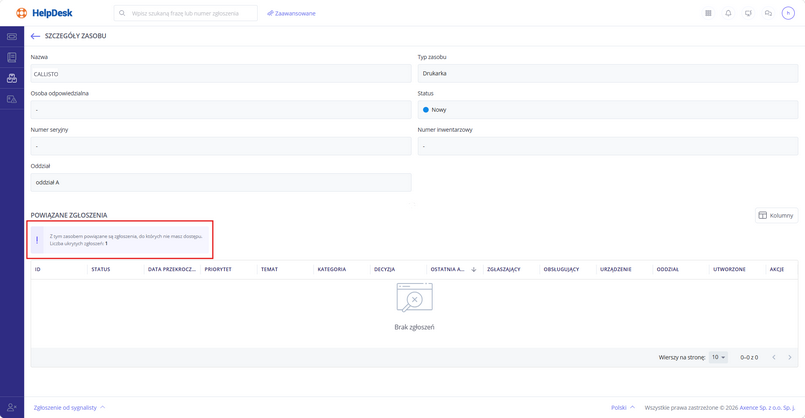805x418 pixels.
Task: Open tickets section in sidebar
Action: (12, 36)
